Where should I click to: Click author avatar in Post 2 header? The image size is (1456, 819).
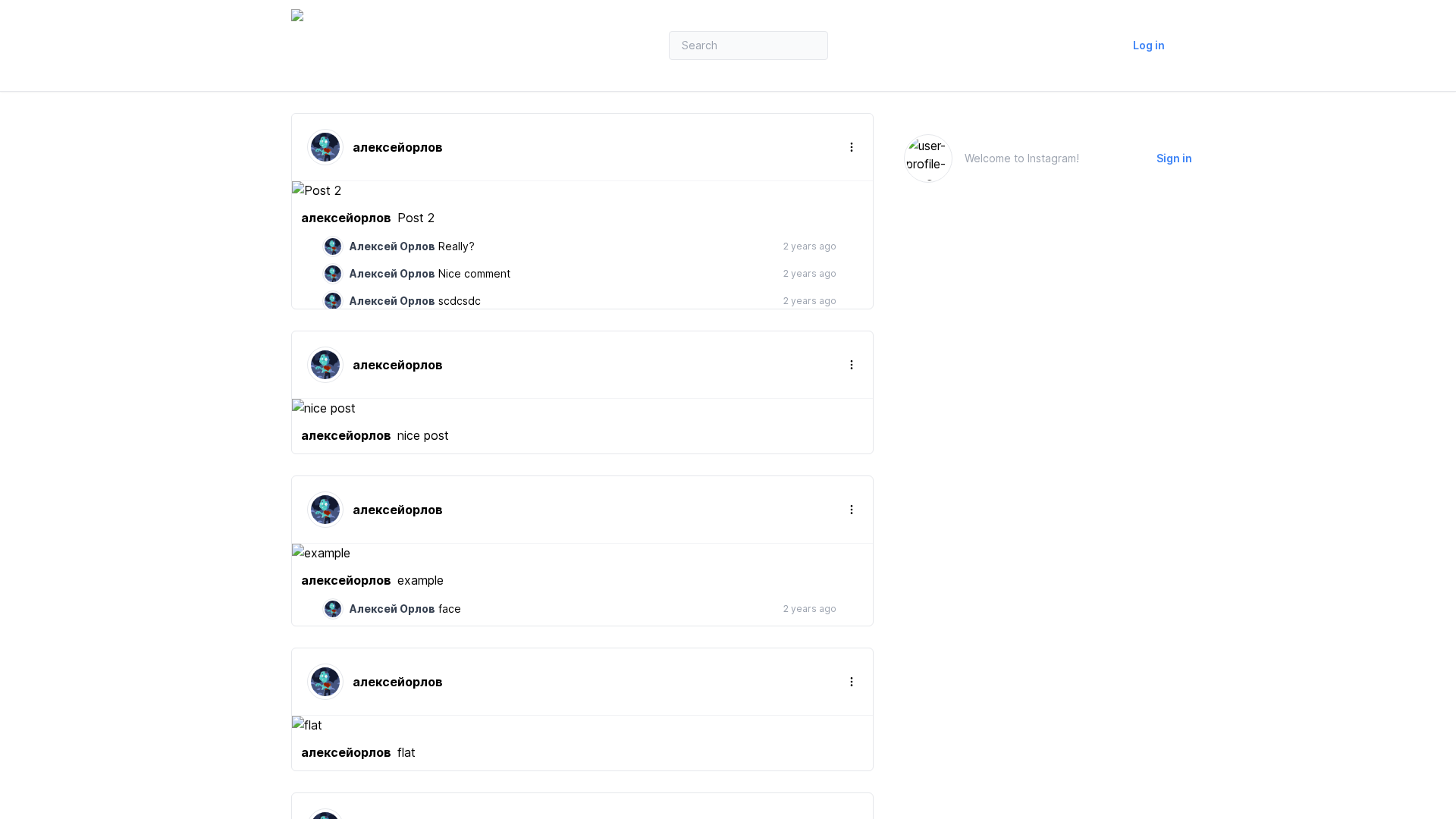coord(325,147)
